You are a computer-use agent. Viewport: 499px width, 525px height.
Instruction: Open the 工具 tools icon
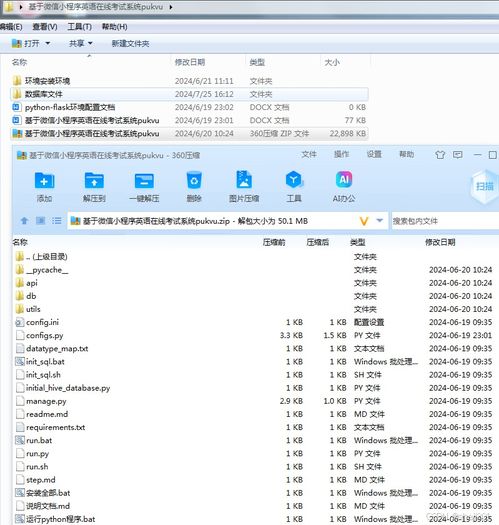click(x=294, y=180)
